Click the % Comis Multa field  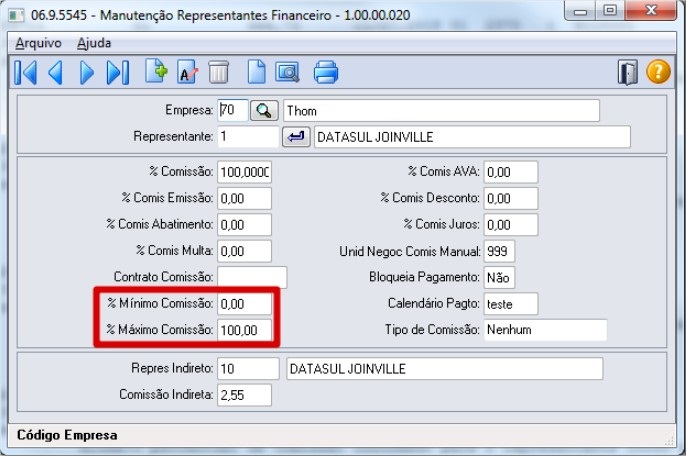pyautogui.click(x=244, y=251)
